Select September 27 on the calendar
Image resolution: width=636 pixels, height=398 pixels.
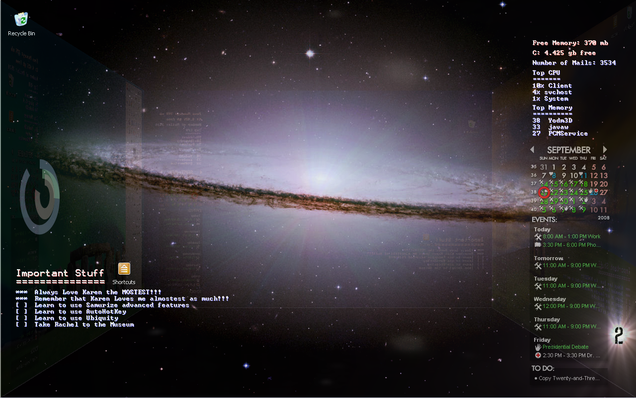(x=604, y=192)
